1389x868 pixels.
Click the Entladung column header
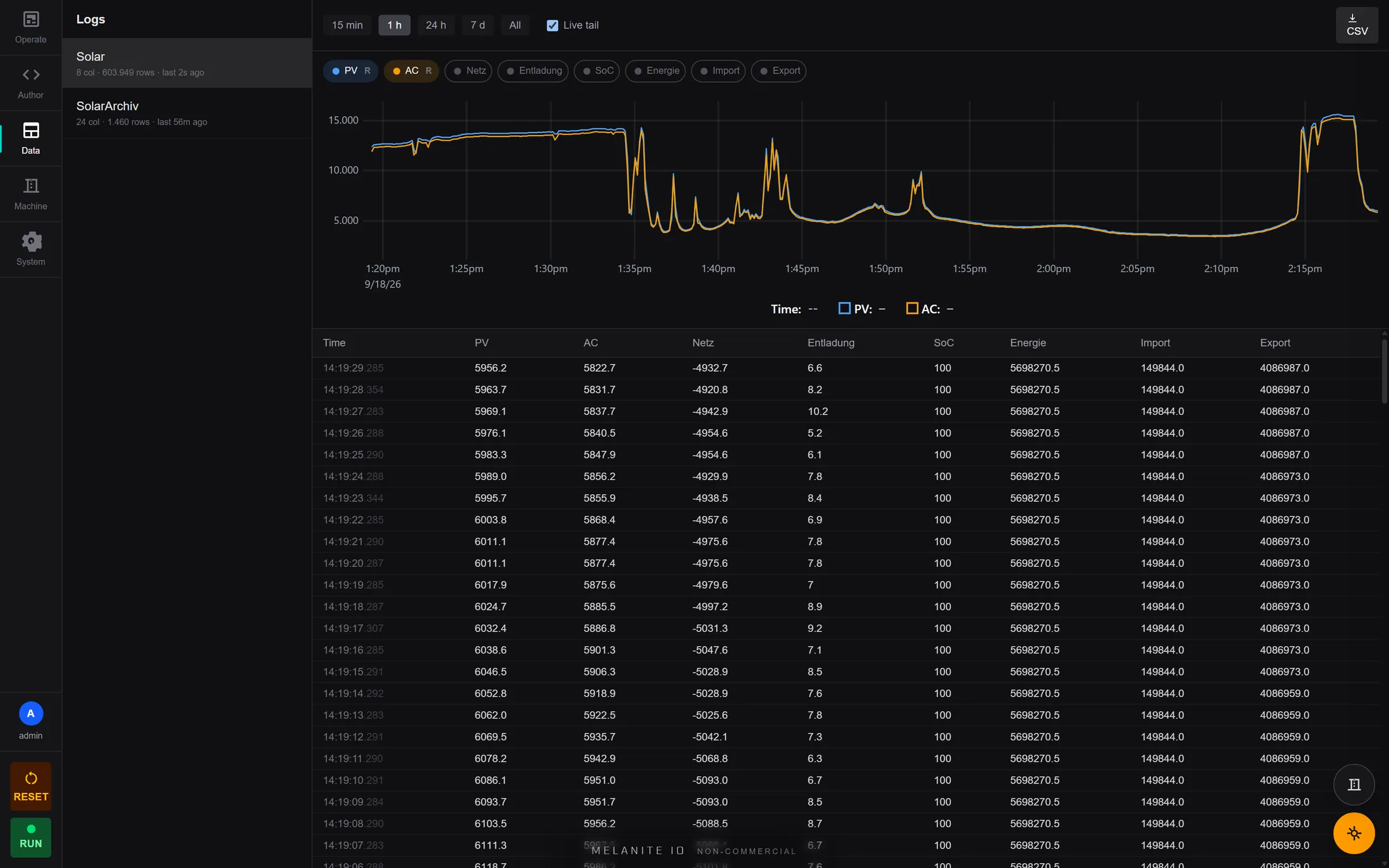coord(831,343)
